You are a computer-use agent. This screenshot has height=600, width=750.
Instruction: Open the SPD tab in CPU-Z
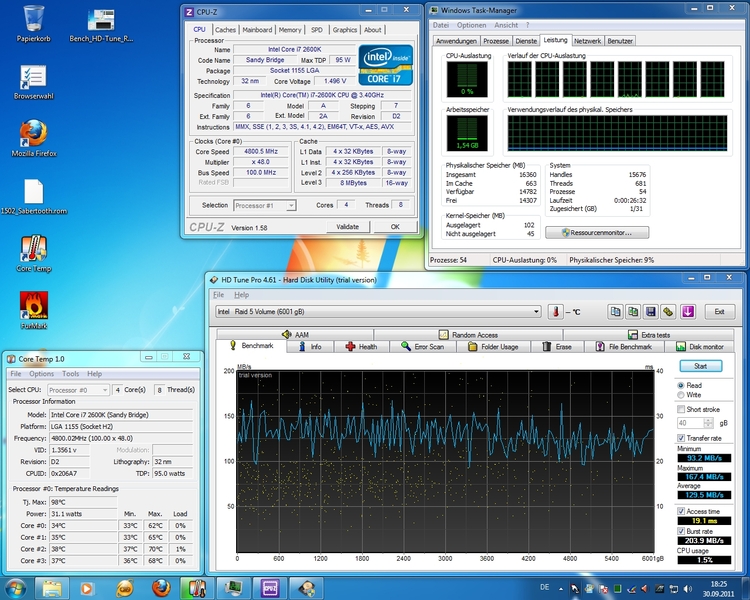(317, 30)
